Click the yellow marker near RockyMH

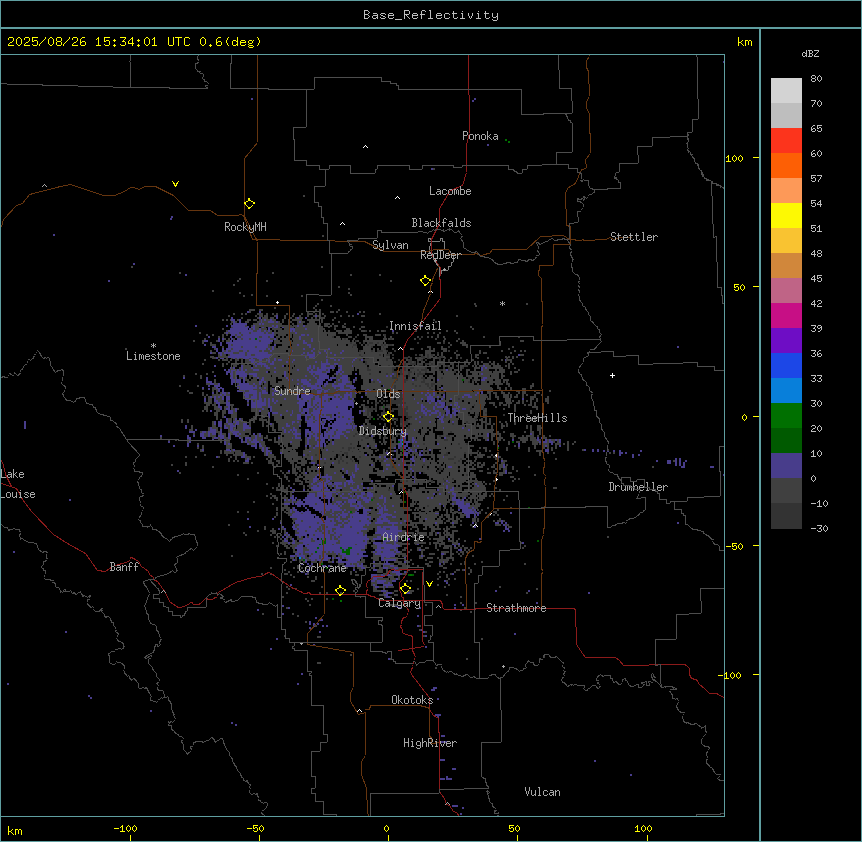pyautogui.click(x=249, y=204)
